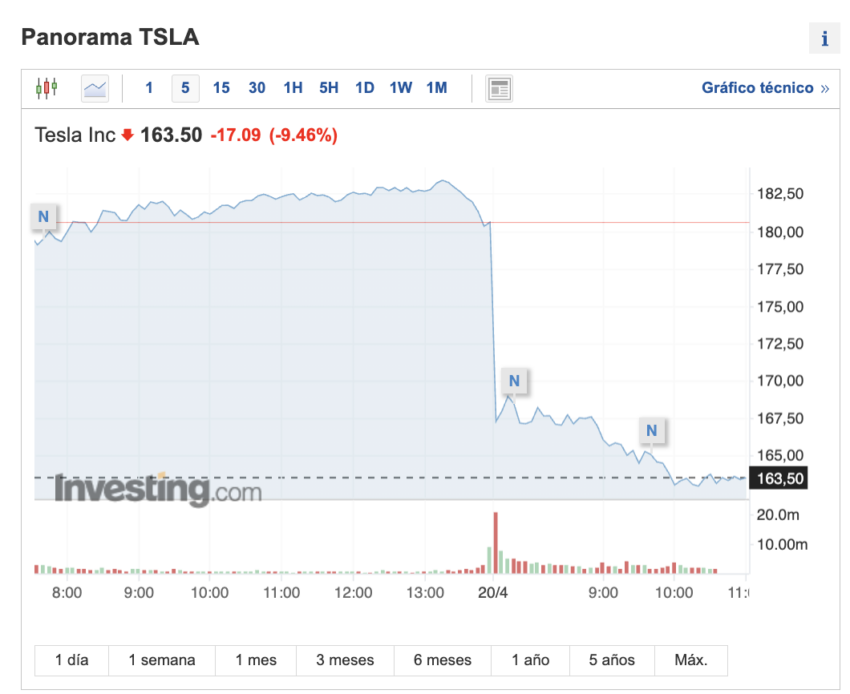Switch to candlestick chart type
Viewport: 850px width, 694px height.
click(x=47, y=88)
